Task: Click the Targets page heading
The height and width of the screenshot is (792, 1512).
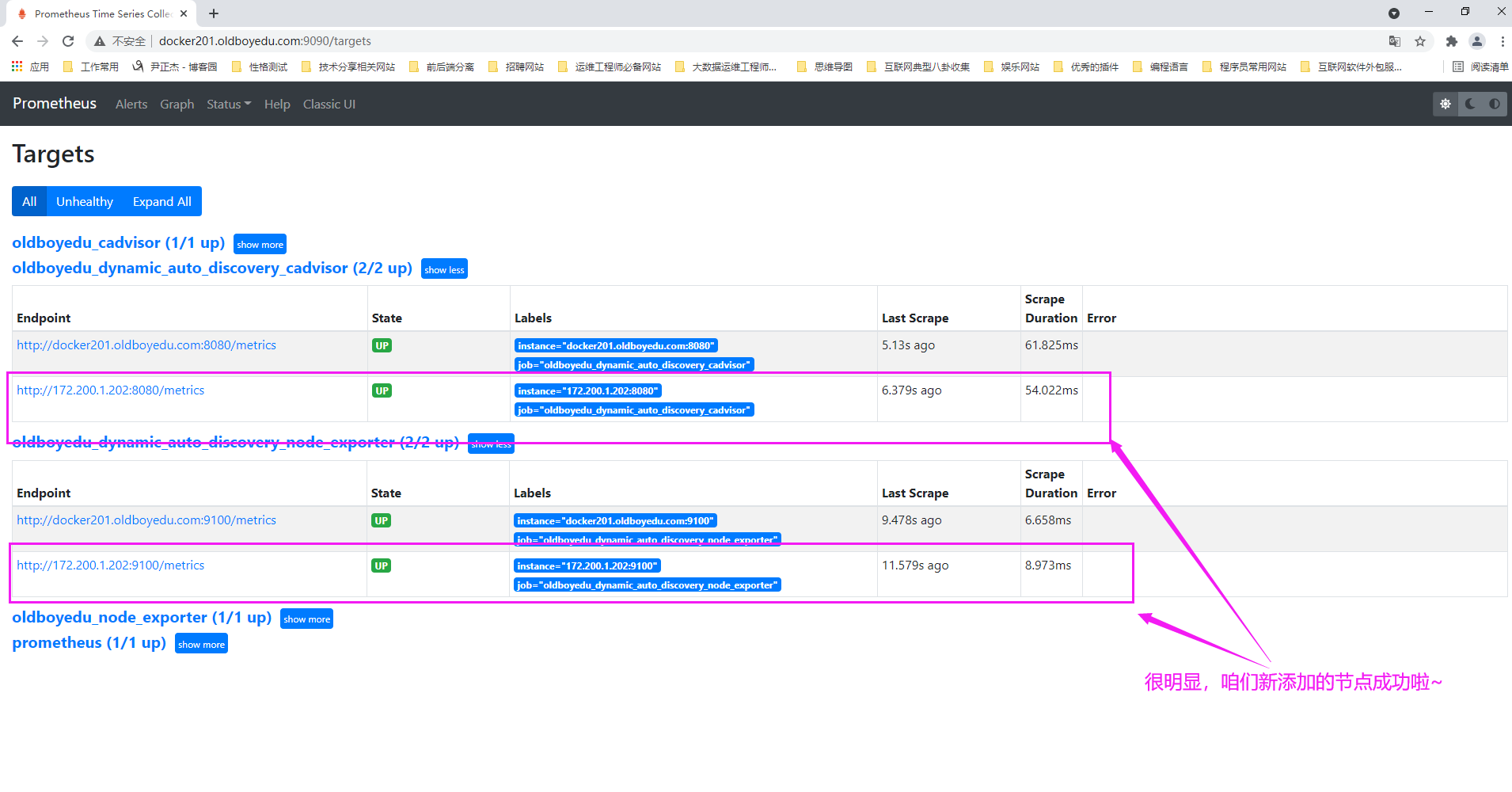Action: 53,154
